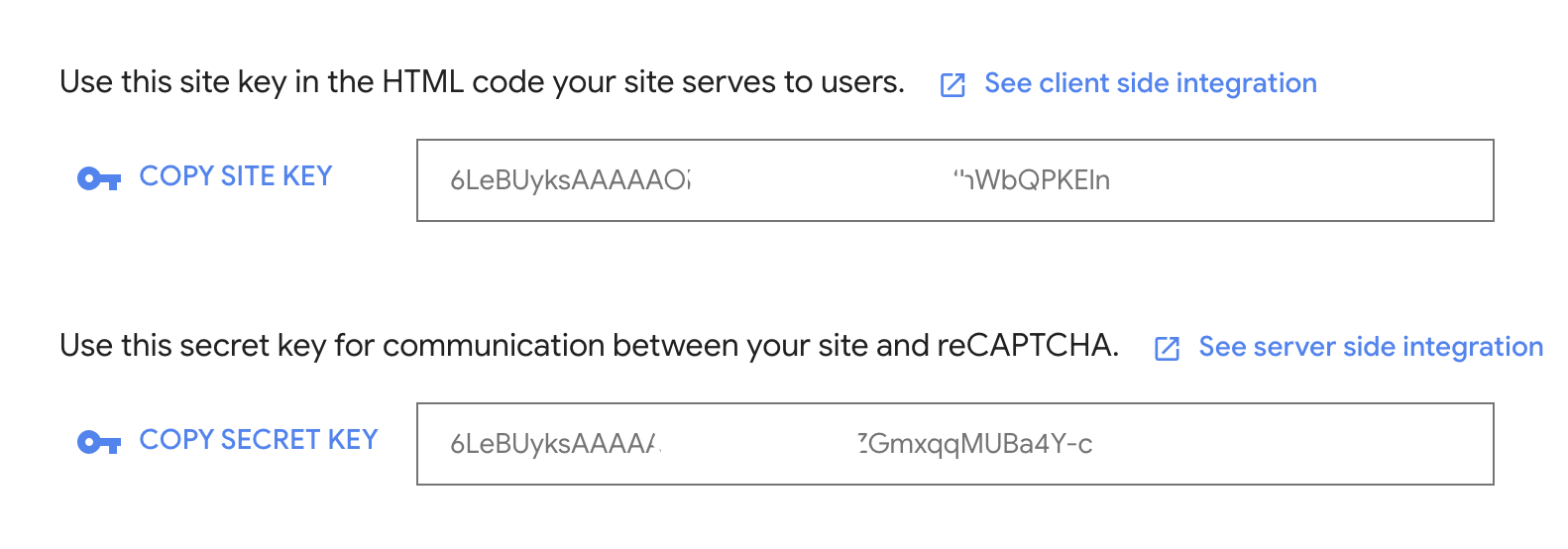Click the external-link icon for server side integration
1568x549 pixels.
(x=1167, y=349)
